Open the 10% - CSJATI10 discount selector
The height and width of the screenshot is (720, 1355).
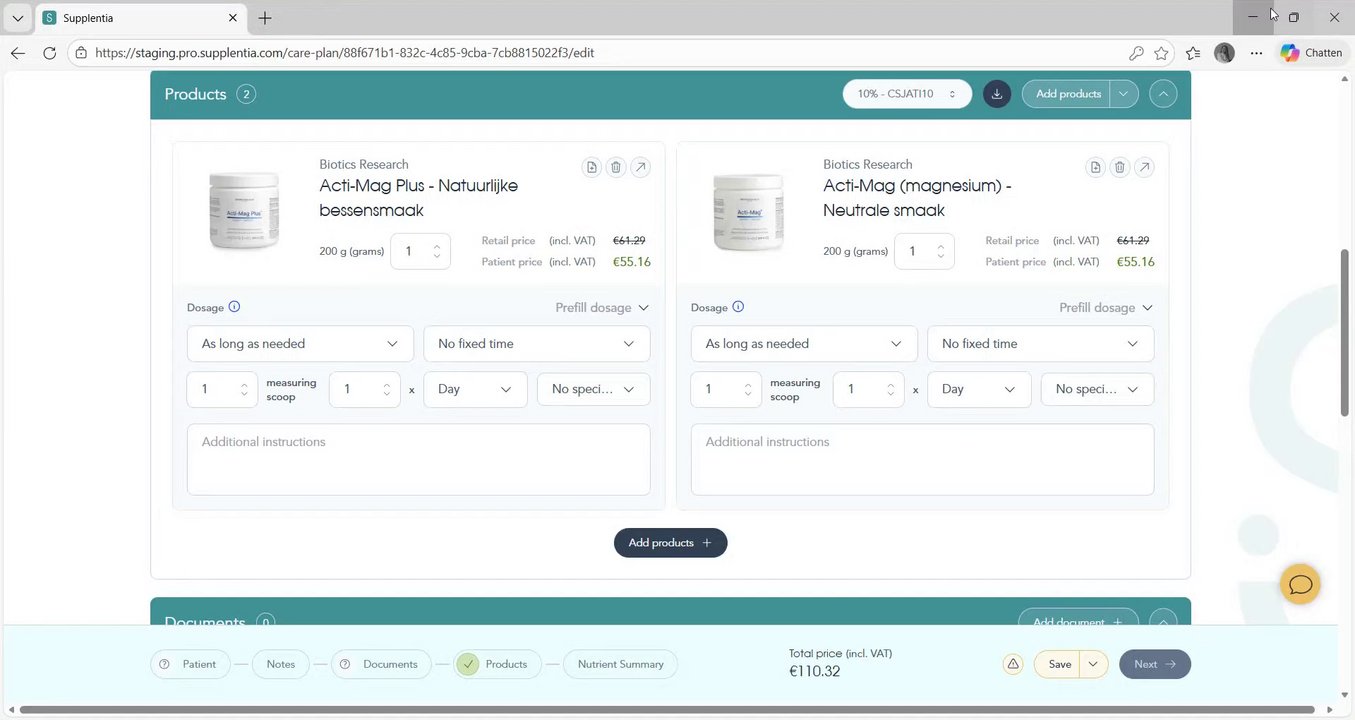(x=907, y=94)
